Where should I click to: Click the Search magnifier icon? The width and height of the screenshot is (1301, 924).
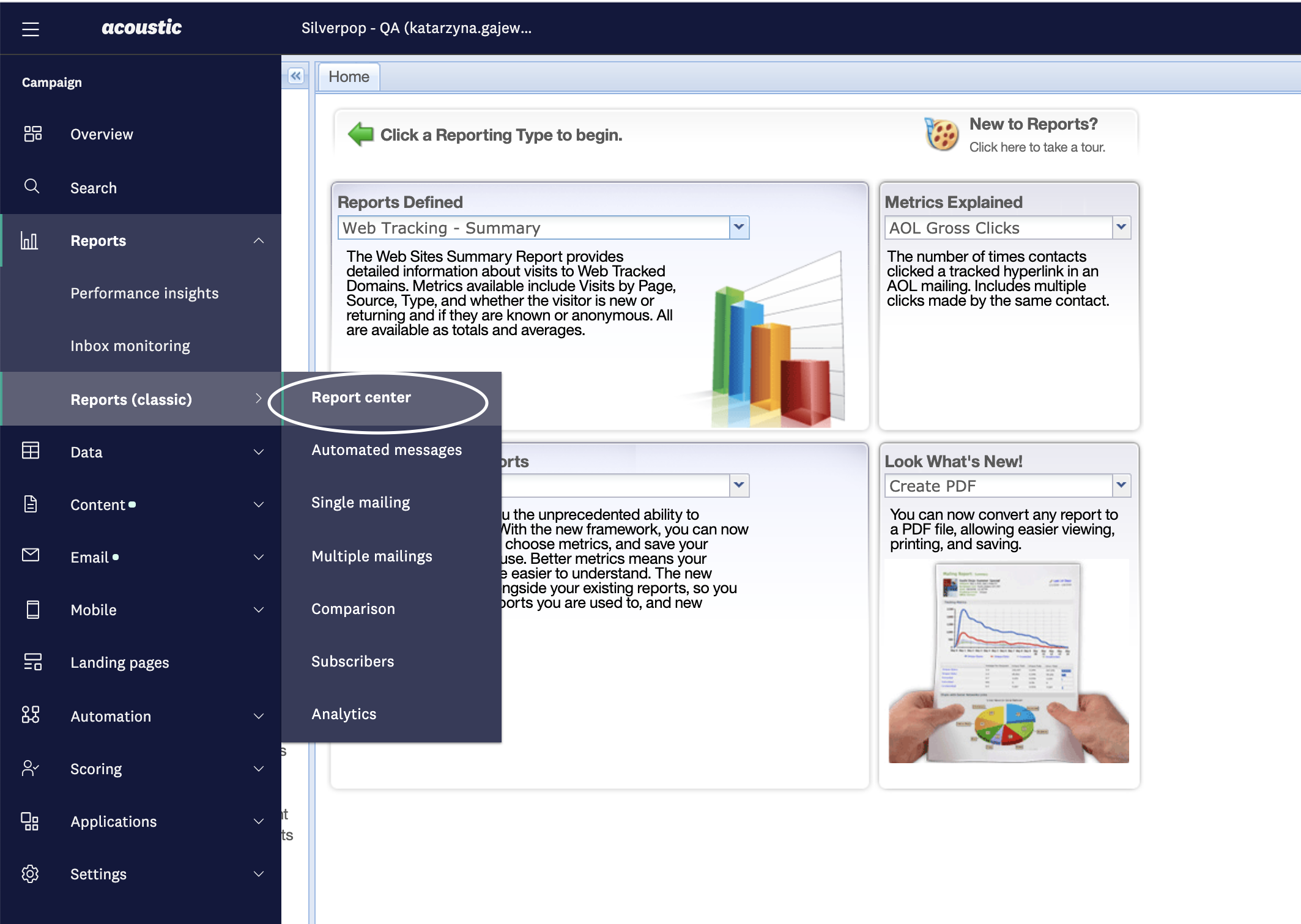point(32,187)
